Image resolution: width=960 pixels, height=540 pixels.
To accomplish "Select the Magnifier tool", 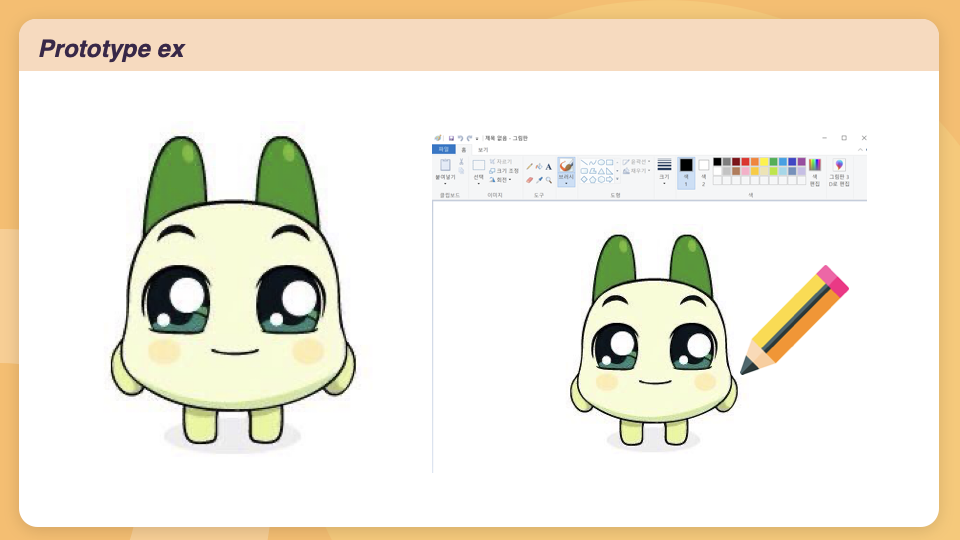I will [549, 180].
